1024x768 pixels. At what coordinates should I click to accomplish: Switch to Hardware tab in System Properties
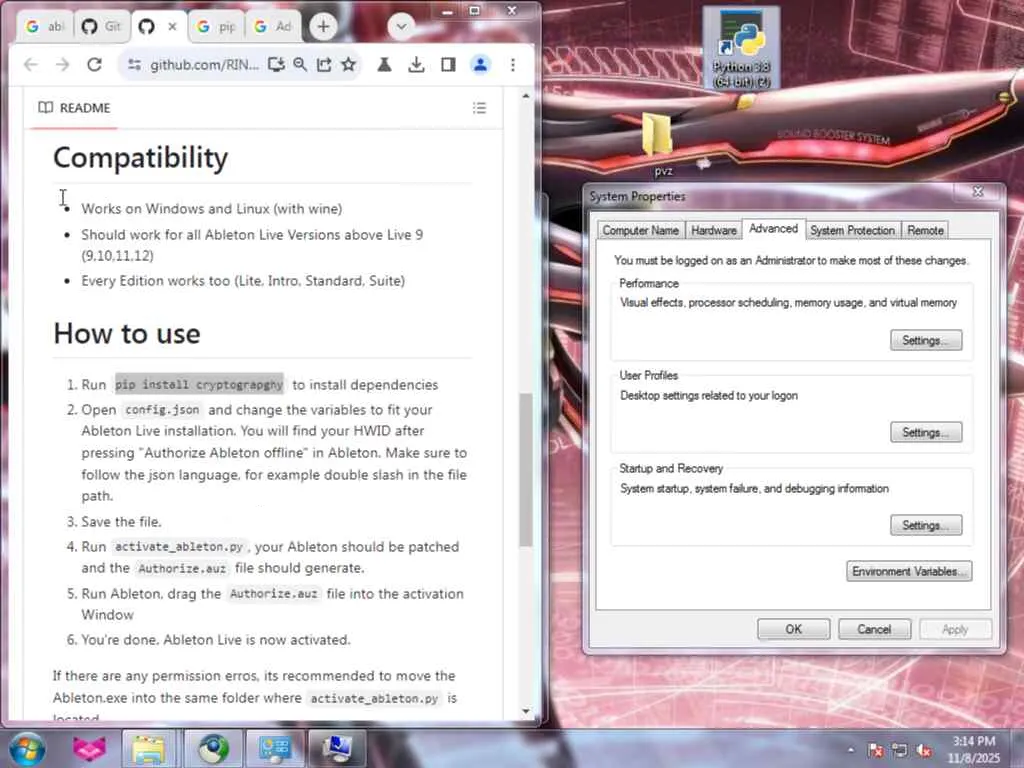pos(713,231)
